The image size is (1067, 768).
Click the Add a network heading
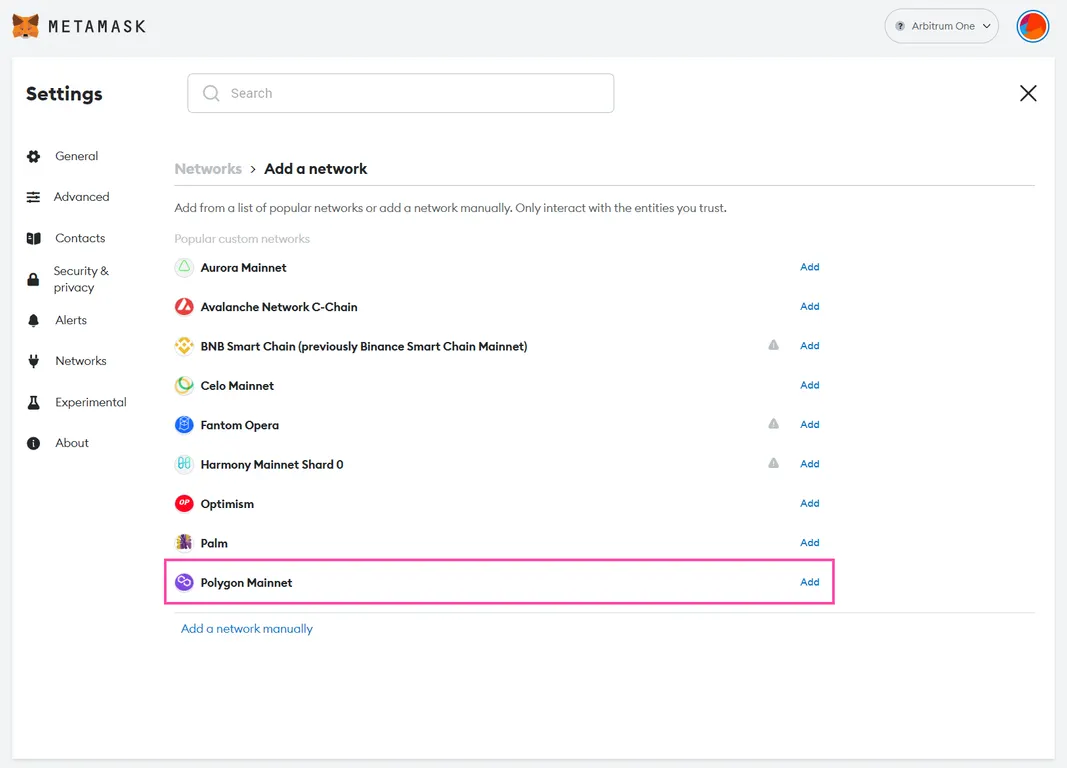tap(315, 169)
